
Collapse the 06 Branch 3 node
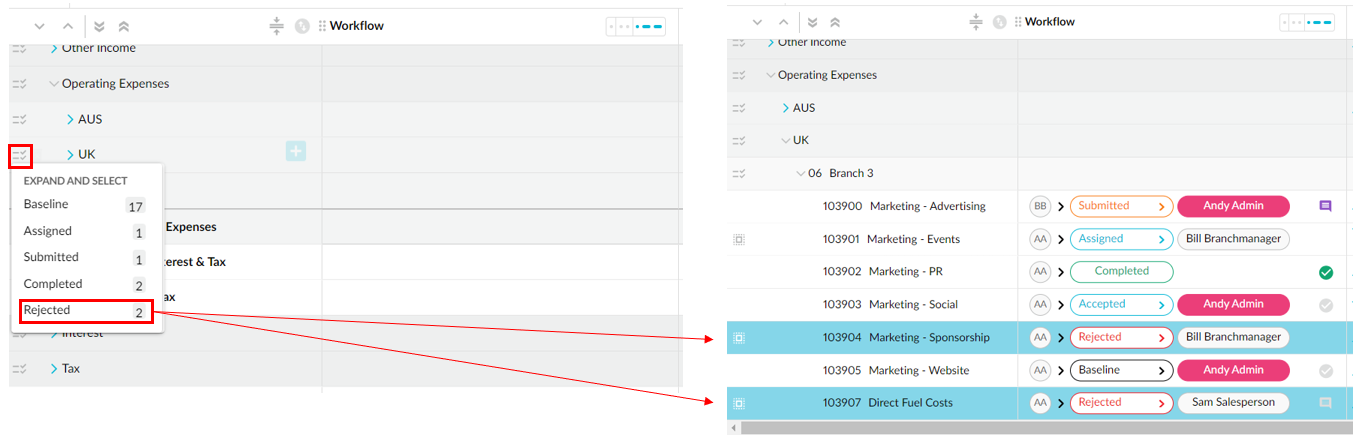coord(800,174)
